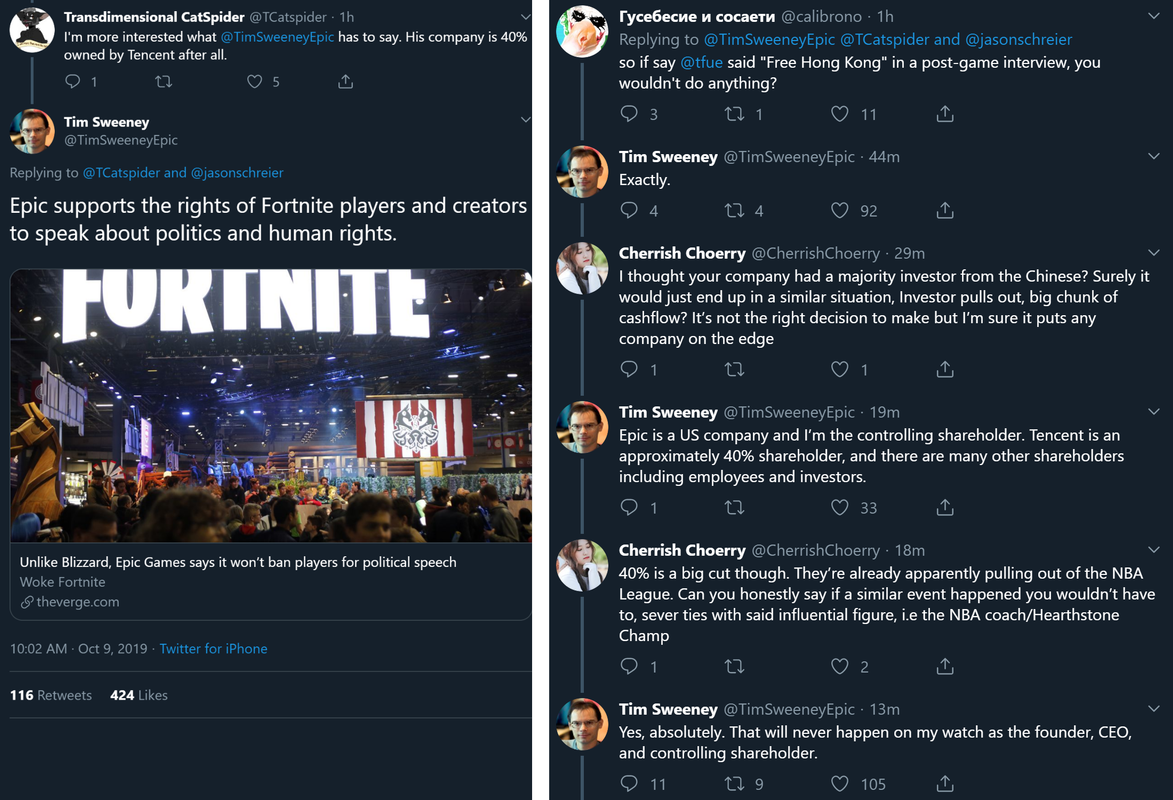
Task: Reply to the controlling shareholder tweet
Action: 629,508
